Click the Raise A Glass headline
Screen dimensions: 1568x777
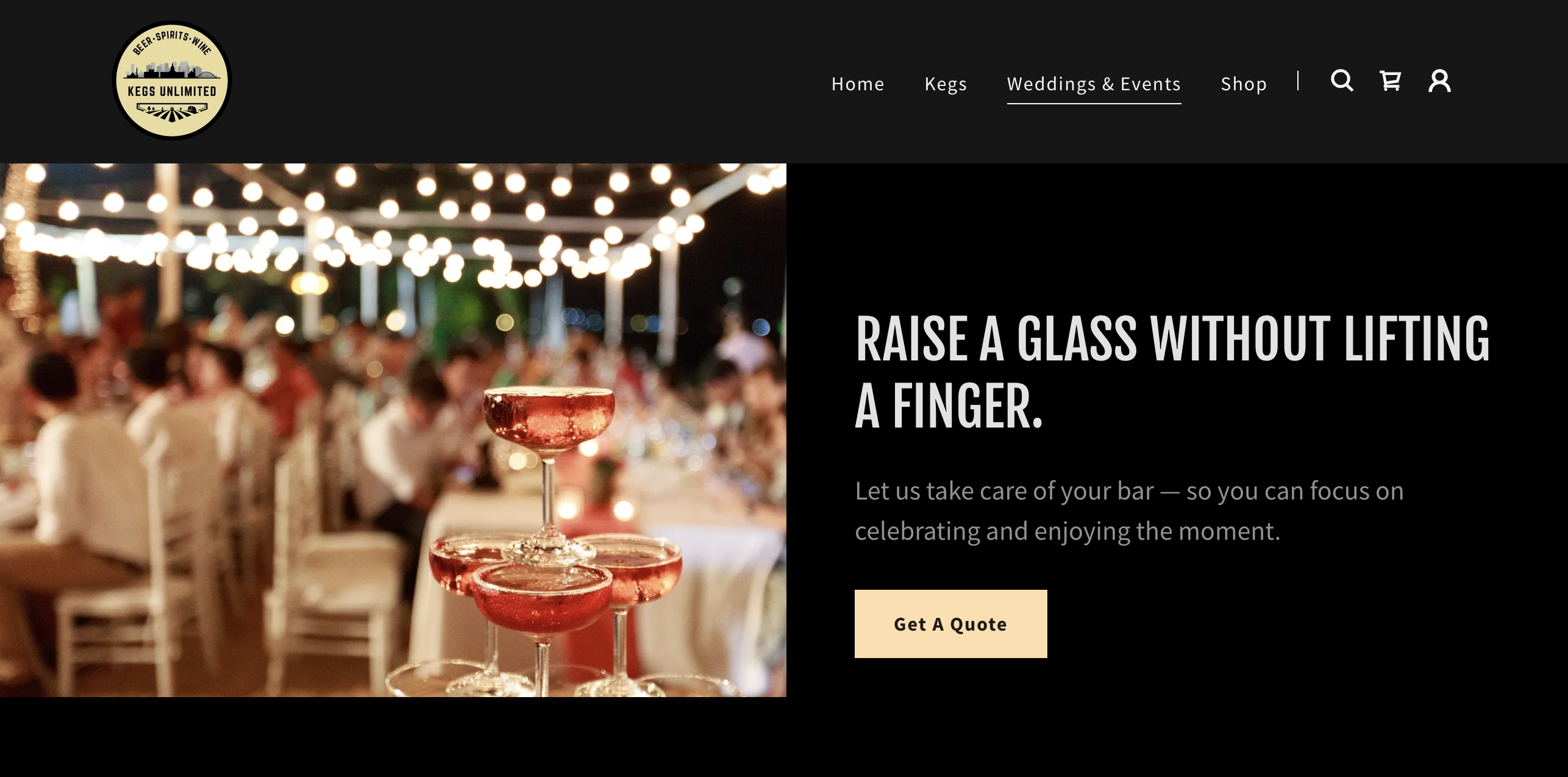tap(1172, 371)
